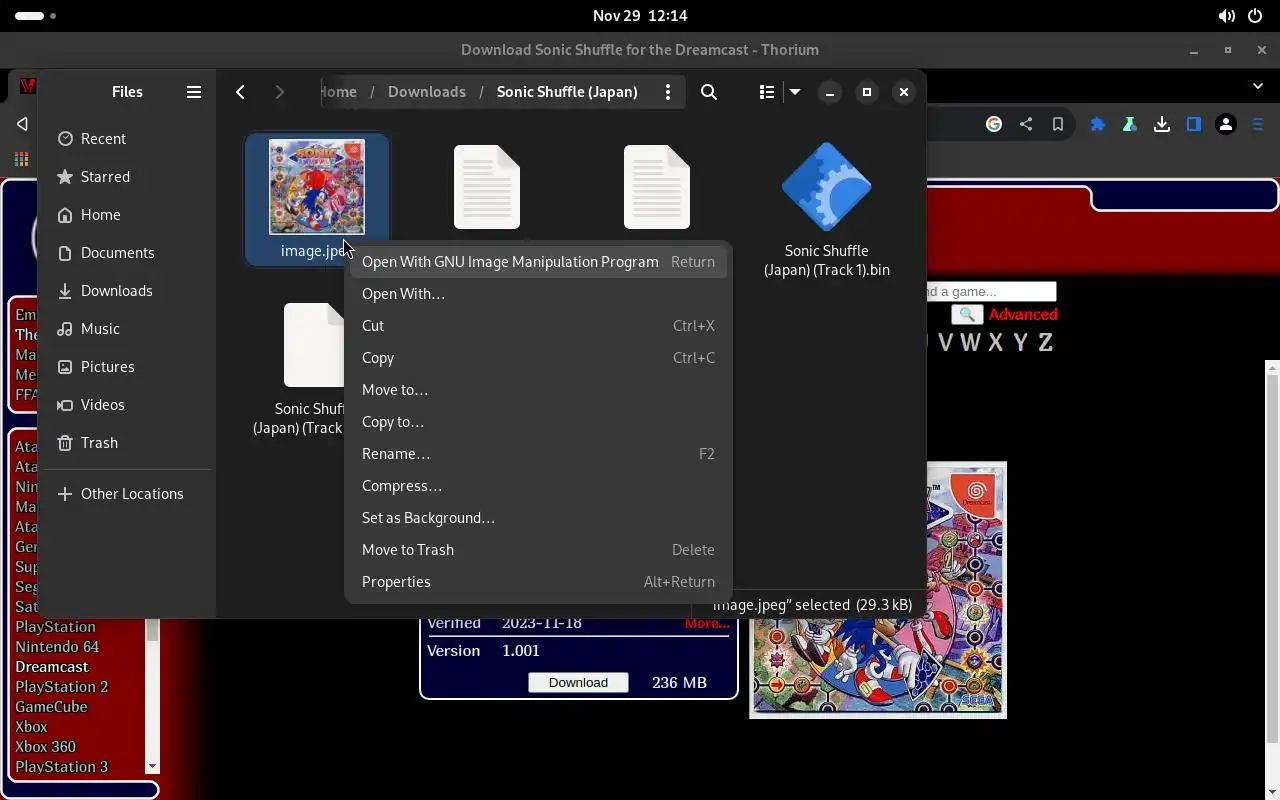This screenshot has height=800, width=1280.
Task: Open Pictures folder in sidebar
Action: click(127, 367)
